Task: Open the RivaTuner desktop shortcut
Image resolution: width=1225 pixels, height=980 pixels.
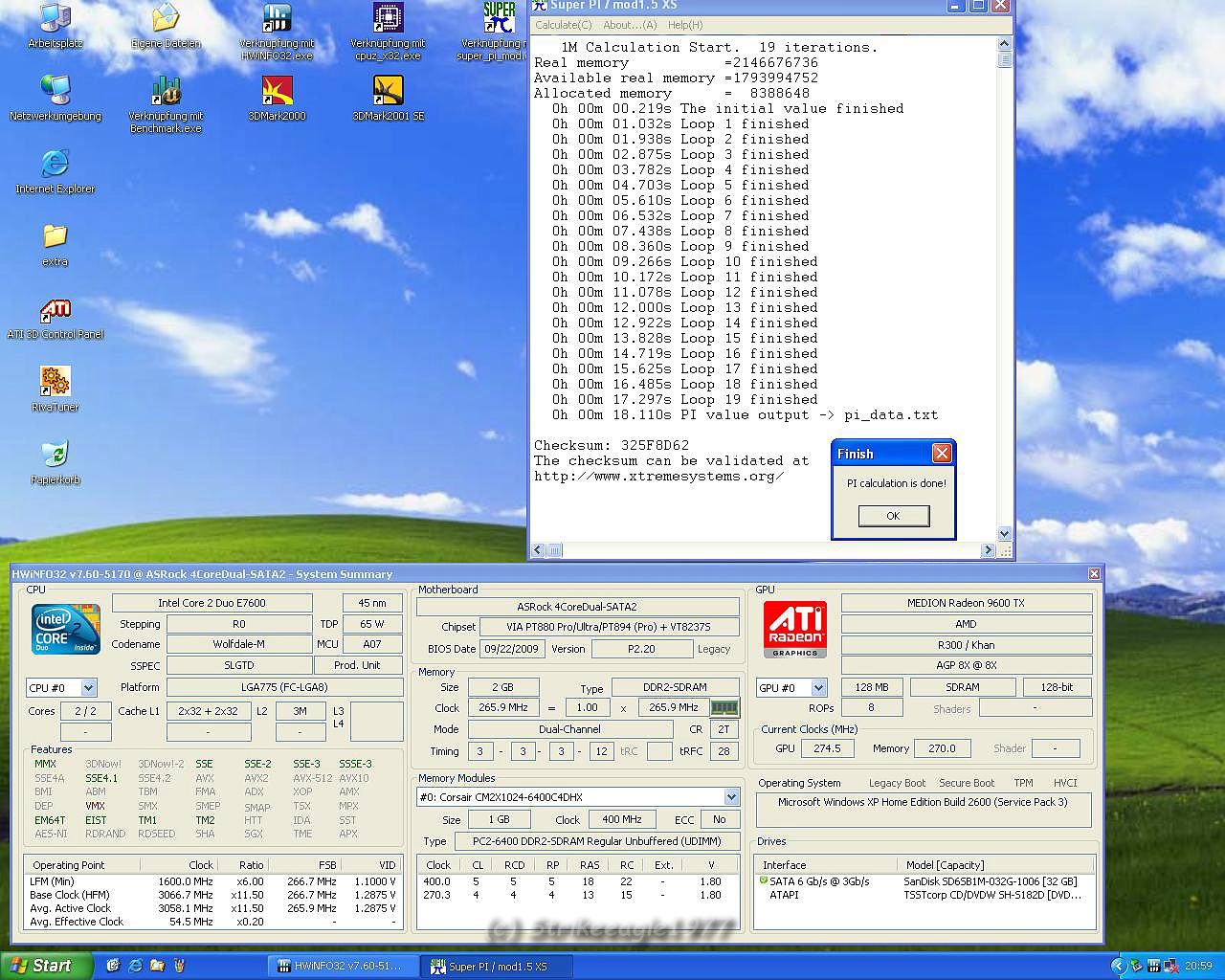Action: click(x=55, y=383)
